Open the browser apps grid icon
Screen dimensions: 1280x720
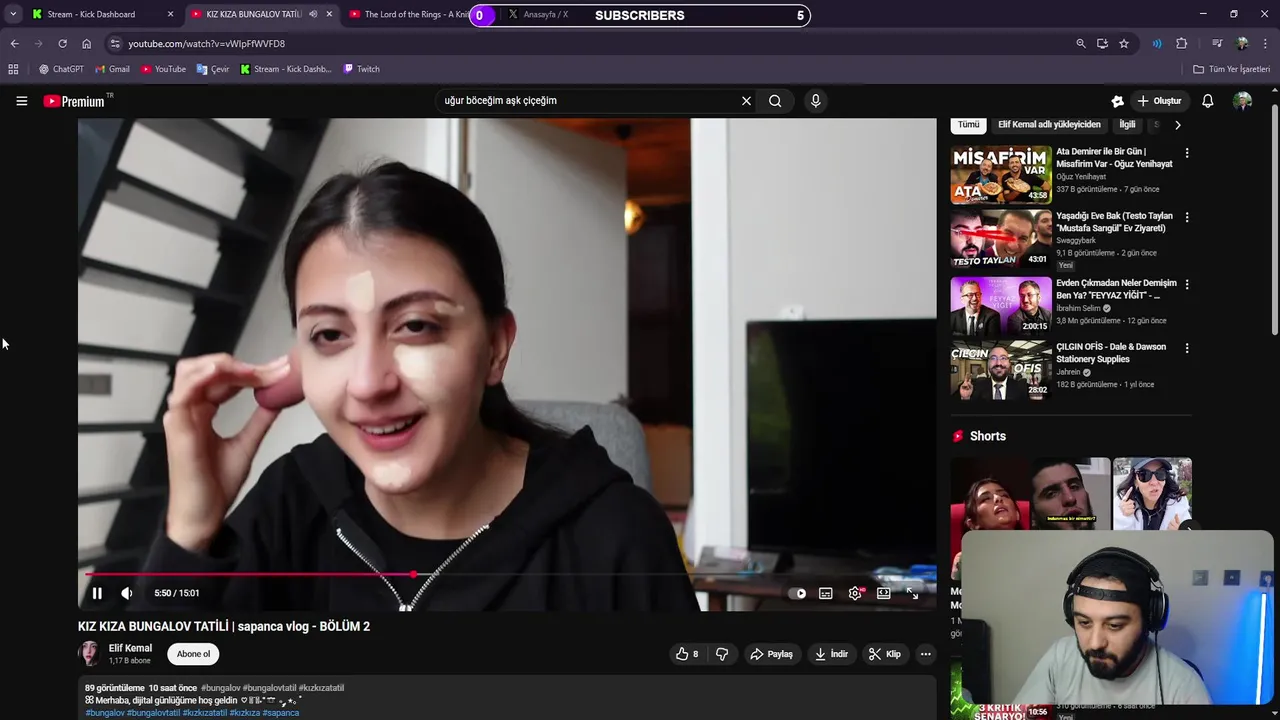[13, 69]
